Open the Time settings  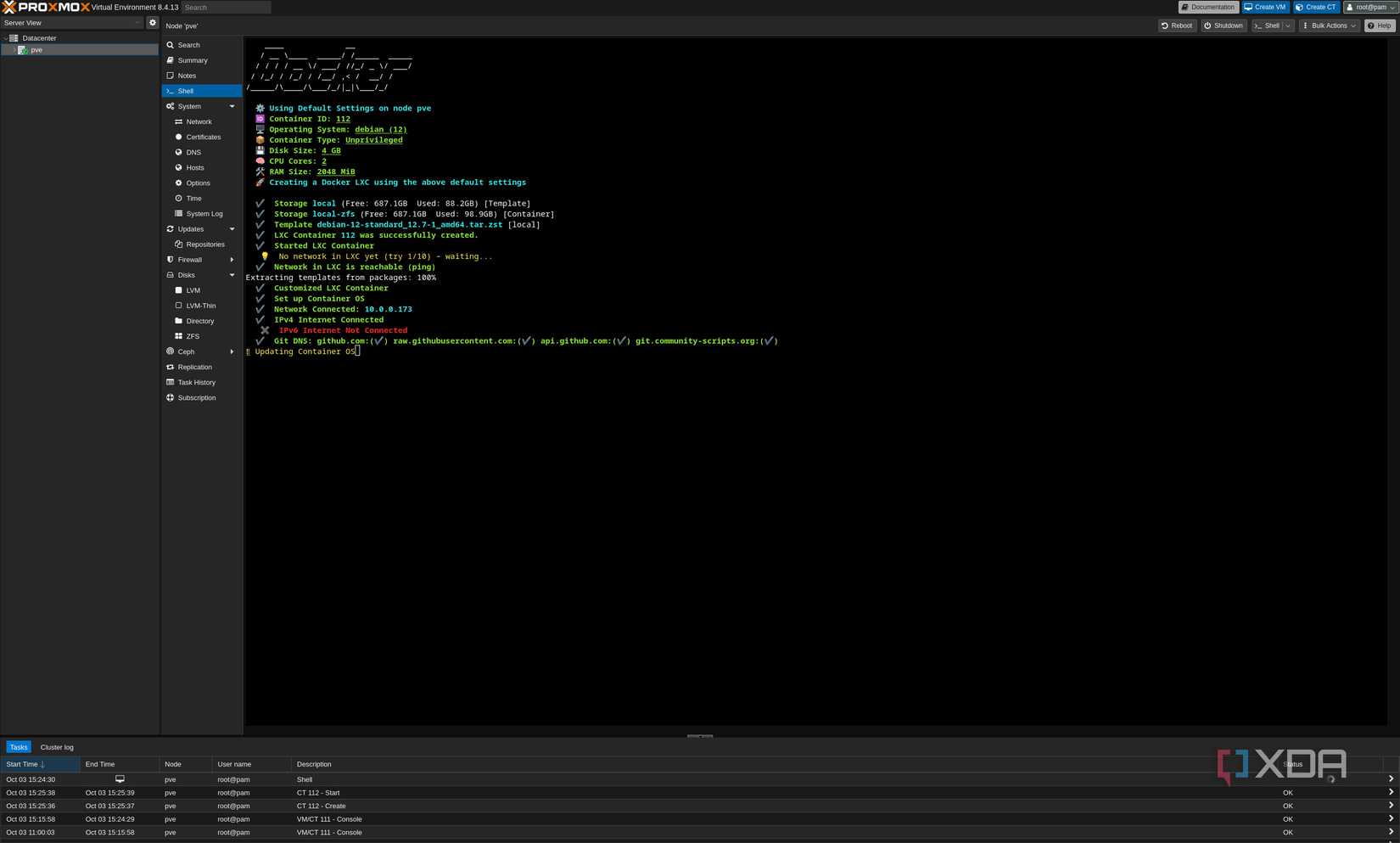point(194,198)
